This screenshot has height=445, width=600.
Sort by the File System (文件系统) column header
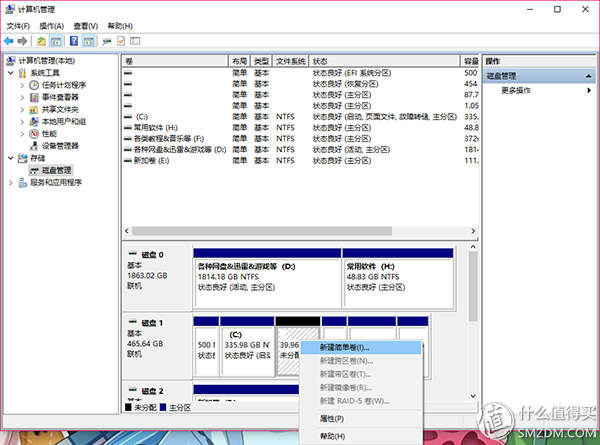[291, 60]
